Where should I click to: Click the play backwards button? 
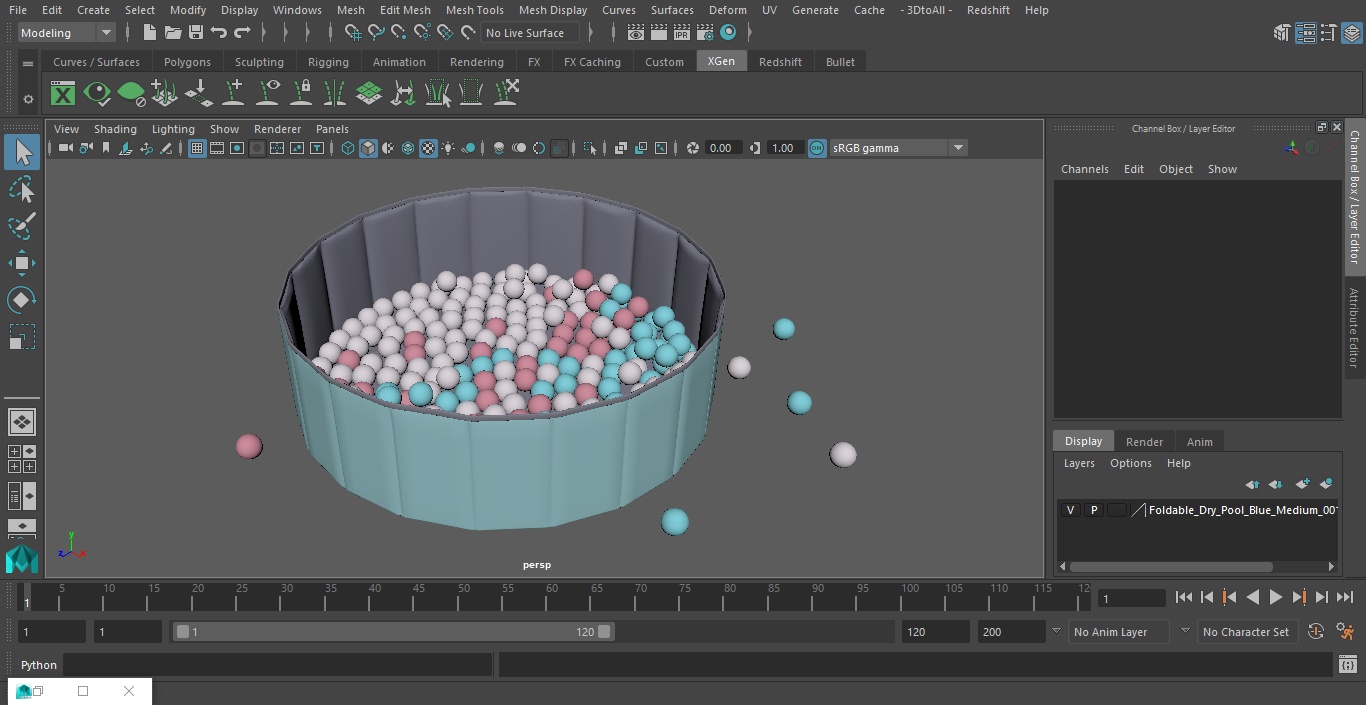pos(1252,597)
